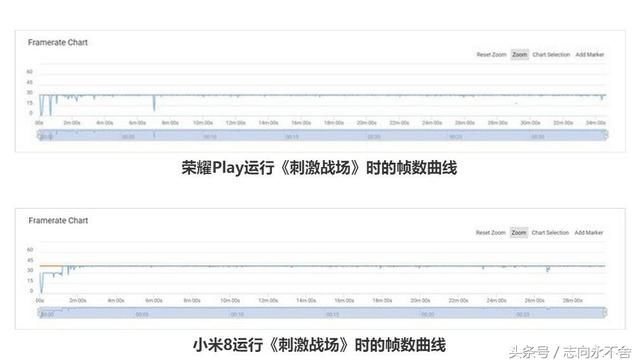Click the 20m 00s axis label in bottom chart
The height and width of the screenshot is (364, 640).
[420, 300]
